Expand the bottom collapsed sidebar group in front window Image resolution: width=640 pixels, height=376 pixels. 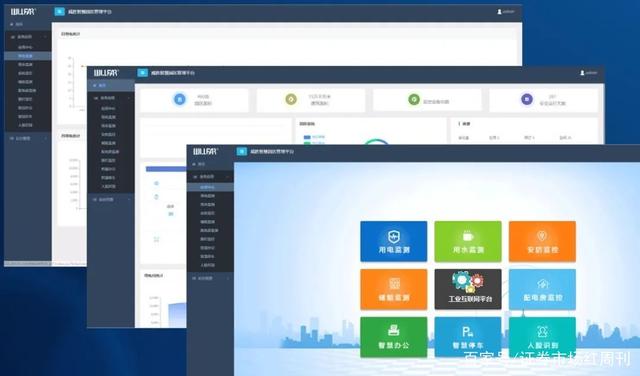210,278
